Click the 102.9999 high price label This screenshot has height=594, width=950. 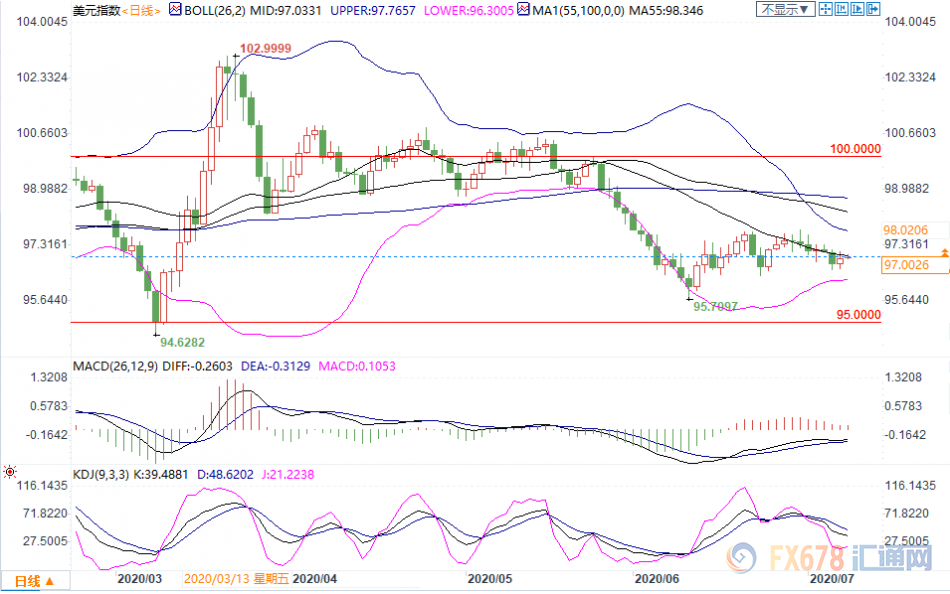click(x=265, y=48)
